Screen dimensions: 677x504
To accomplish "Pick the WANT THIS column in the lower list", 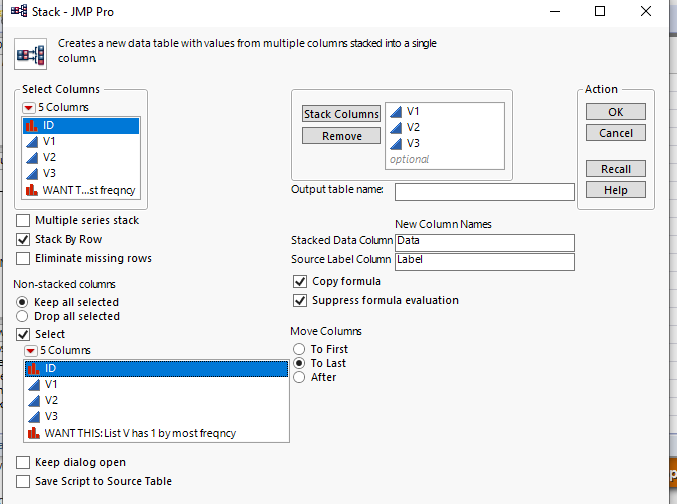I will point(140,433).
